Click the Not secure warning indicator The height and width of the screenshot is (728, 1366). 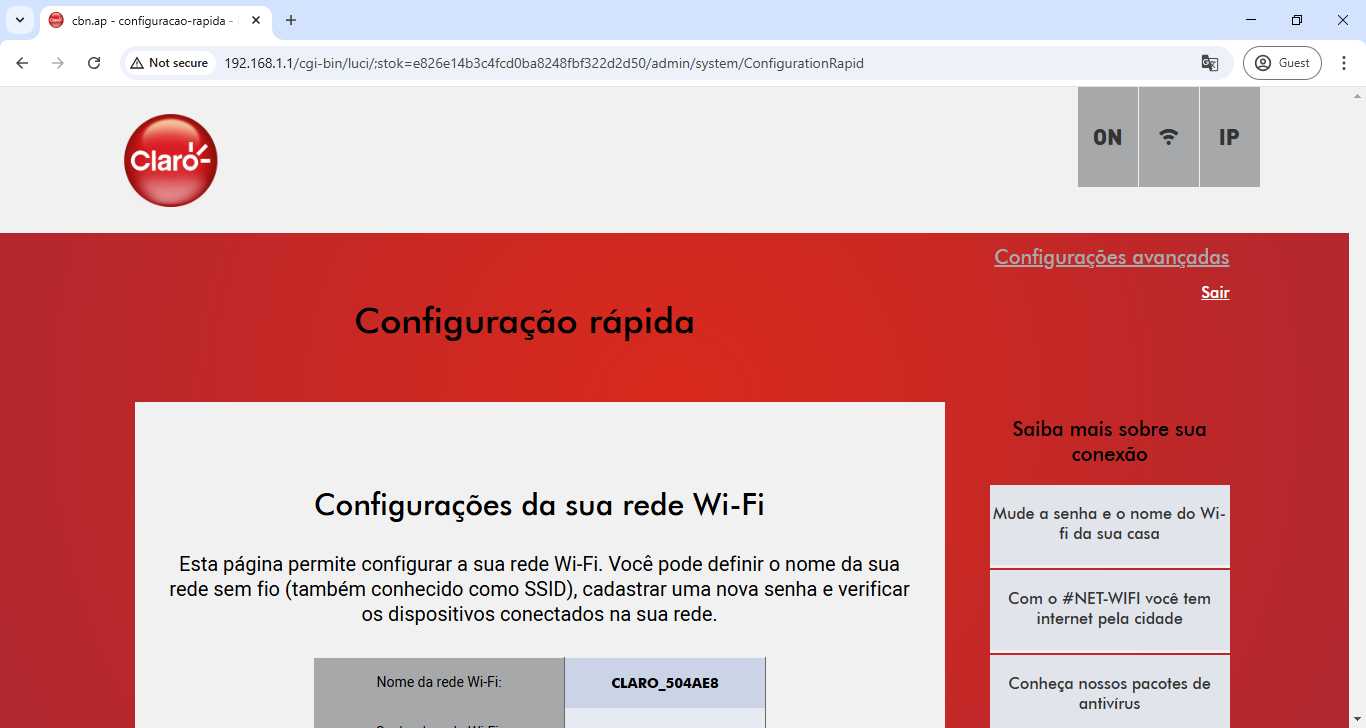166,62
